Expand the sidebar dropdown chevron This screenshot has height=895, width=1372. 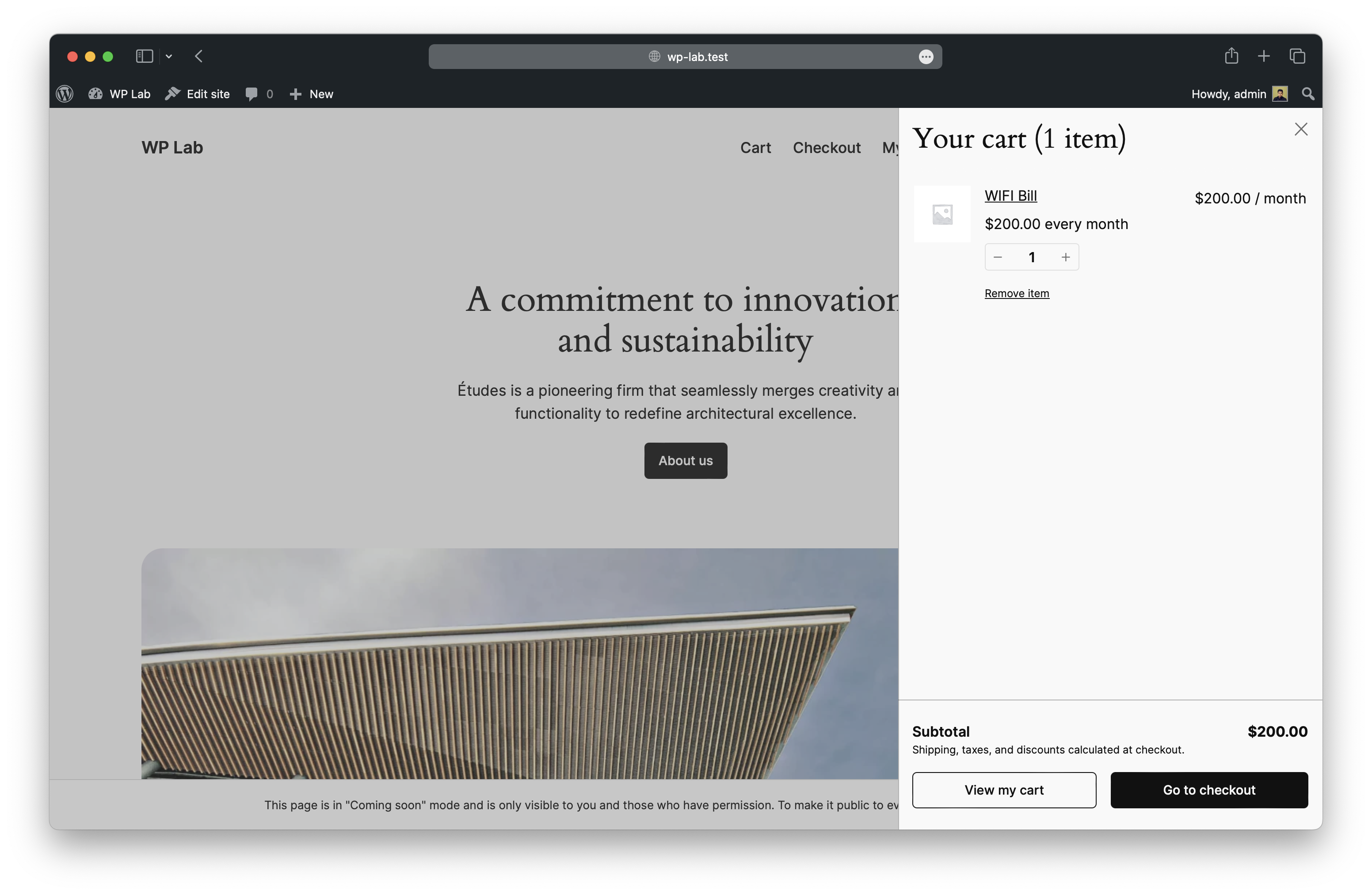click(169, 57)
